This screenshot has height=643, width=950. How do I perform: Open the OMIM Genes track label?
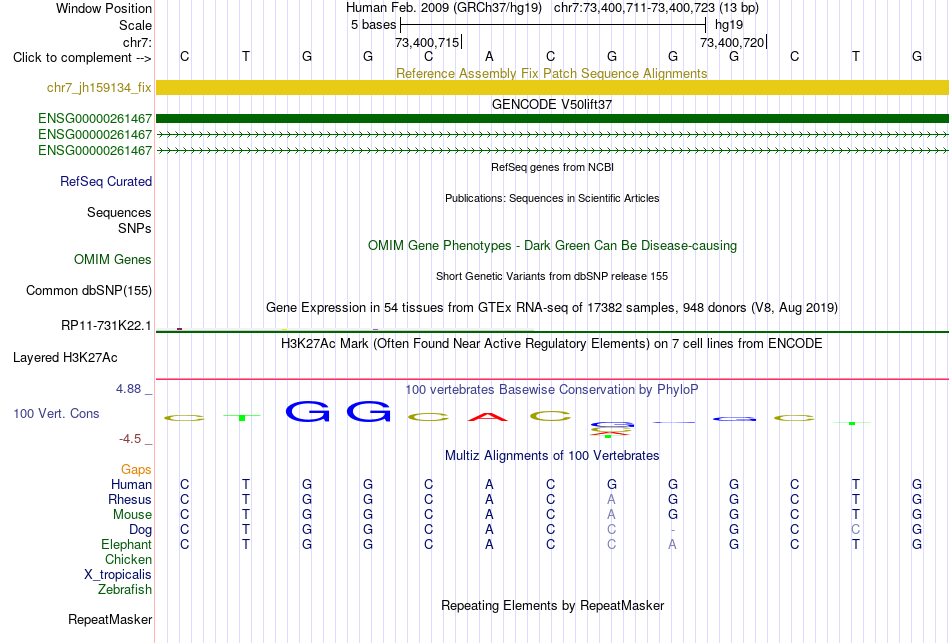(x=113, y=259)
